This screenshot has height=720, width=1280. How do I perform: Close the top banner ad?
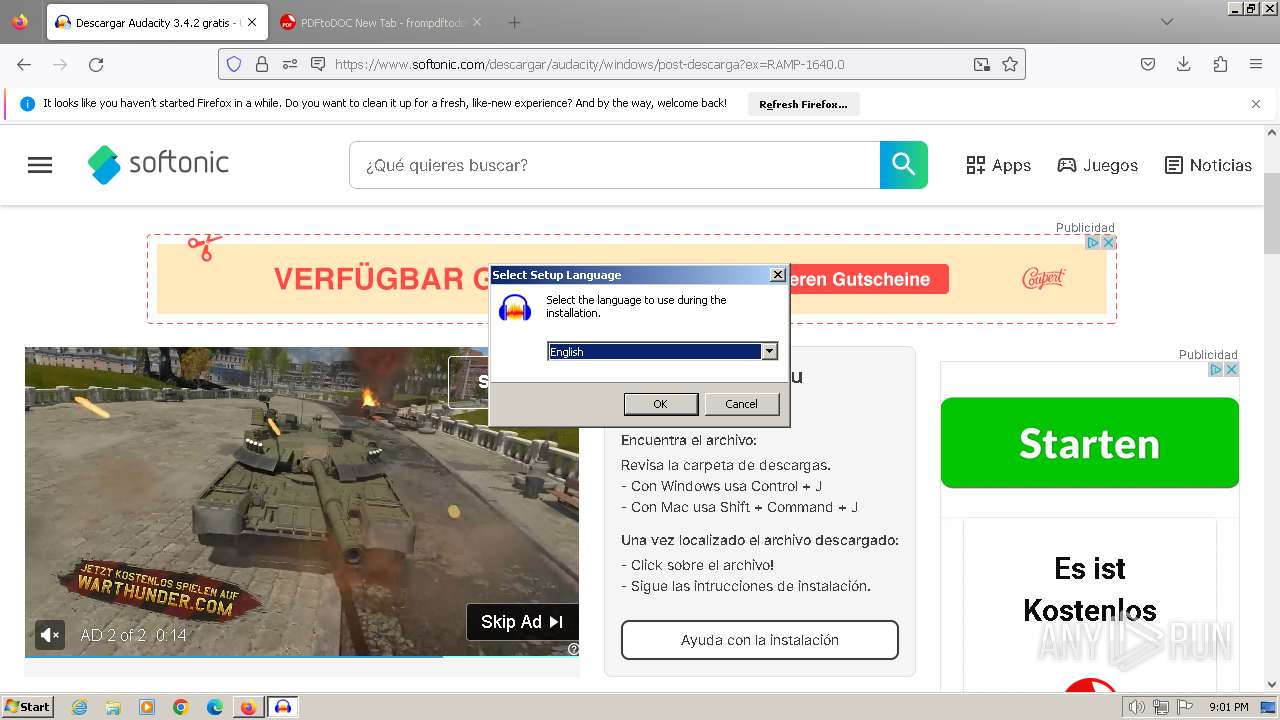pos(1107,242)
